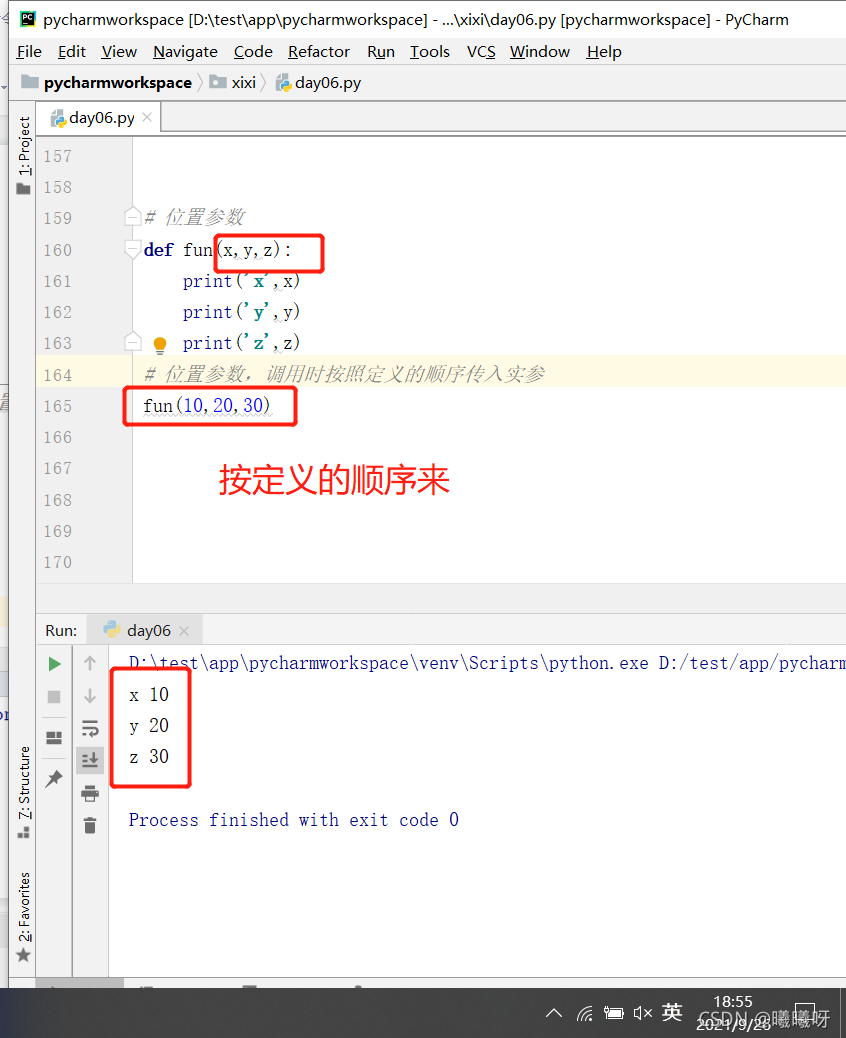Click line number 165 in gutter
Viewport: 846px width, 1038px height.
click(58, 406)
